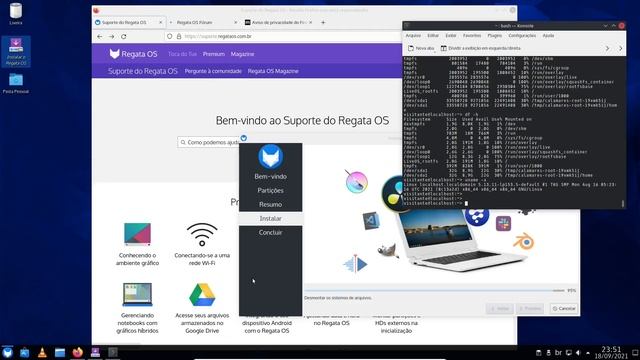Expand hidden system tray icons
The image size is (640, 360).
588,353
